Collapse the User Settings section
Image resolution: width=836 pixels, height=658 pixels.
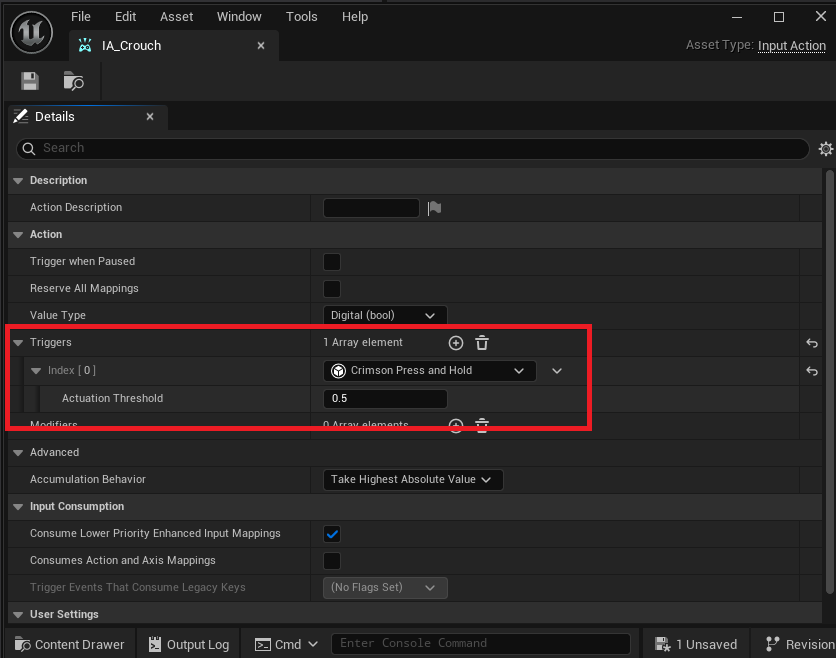18,615
